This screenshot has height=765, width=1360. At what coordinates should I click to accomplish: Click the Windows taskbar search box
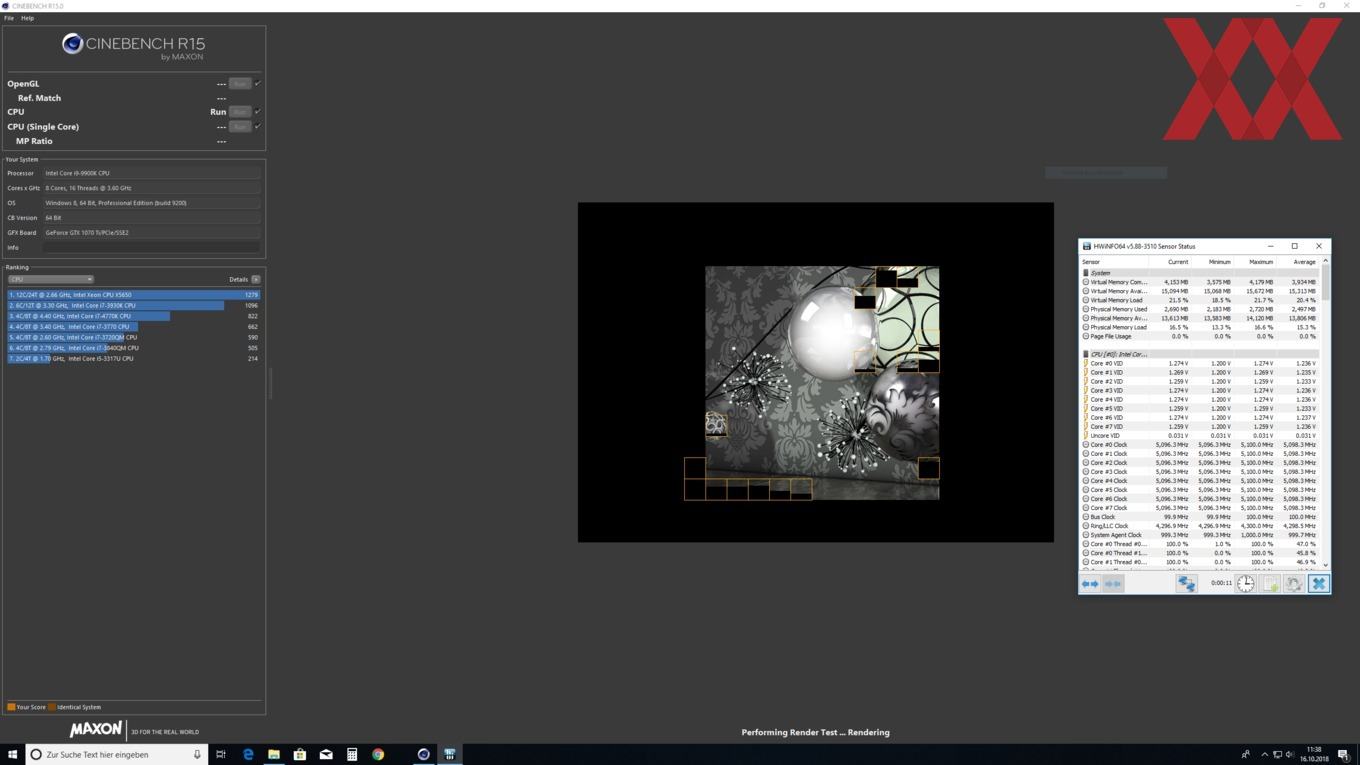point(115,754)
